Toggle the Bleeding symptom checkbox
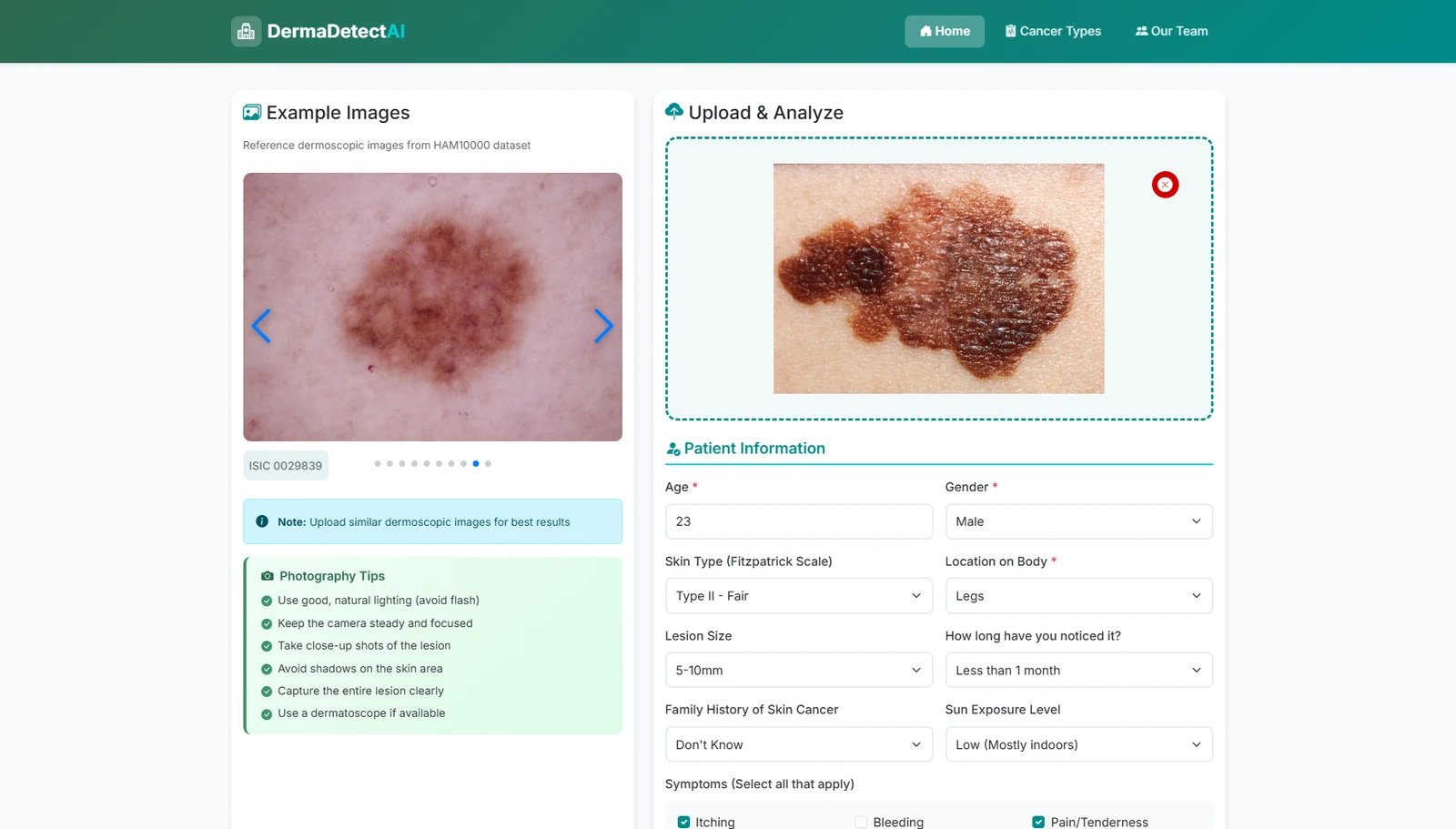Image resolution: width=1456 pixels, height=829 pixels. (x=861, y=822)
